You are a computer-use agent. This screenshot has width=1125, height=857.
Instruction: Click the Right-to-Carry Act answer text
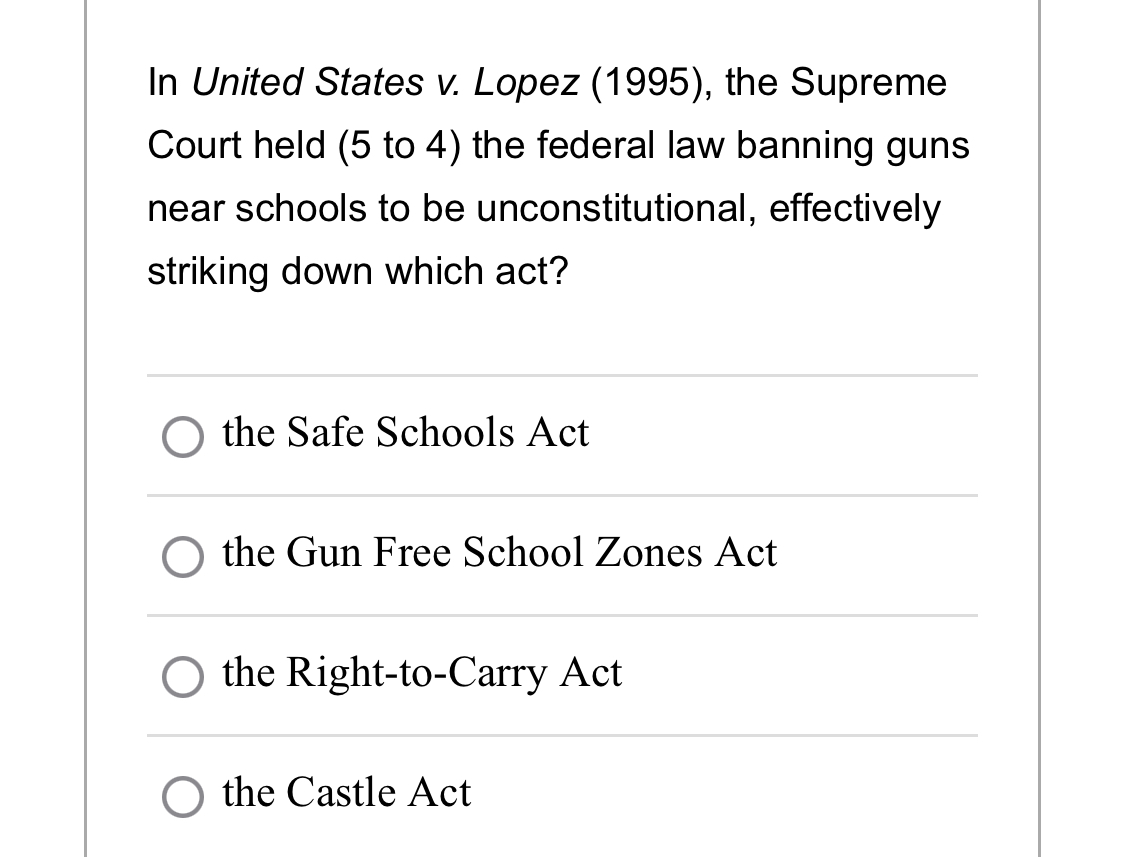point(422,673)
